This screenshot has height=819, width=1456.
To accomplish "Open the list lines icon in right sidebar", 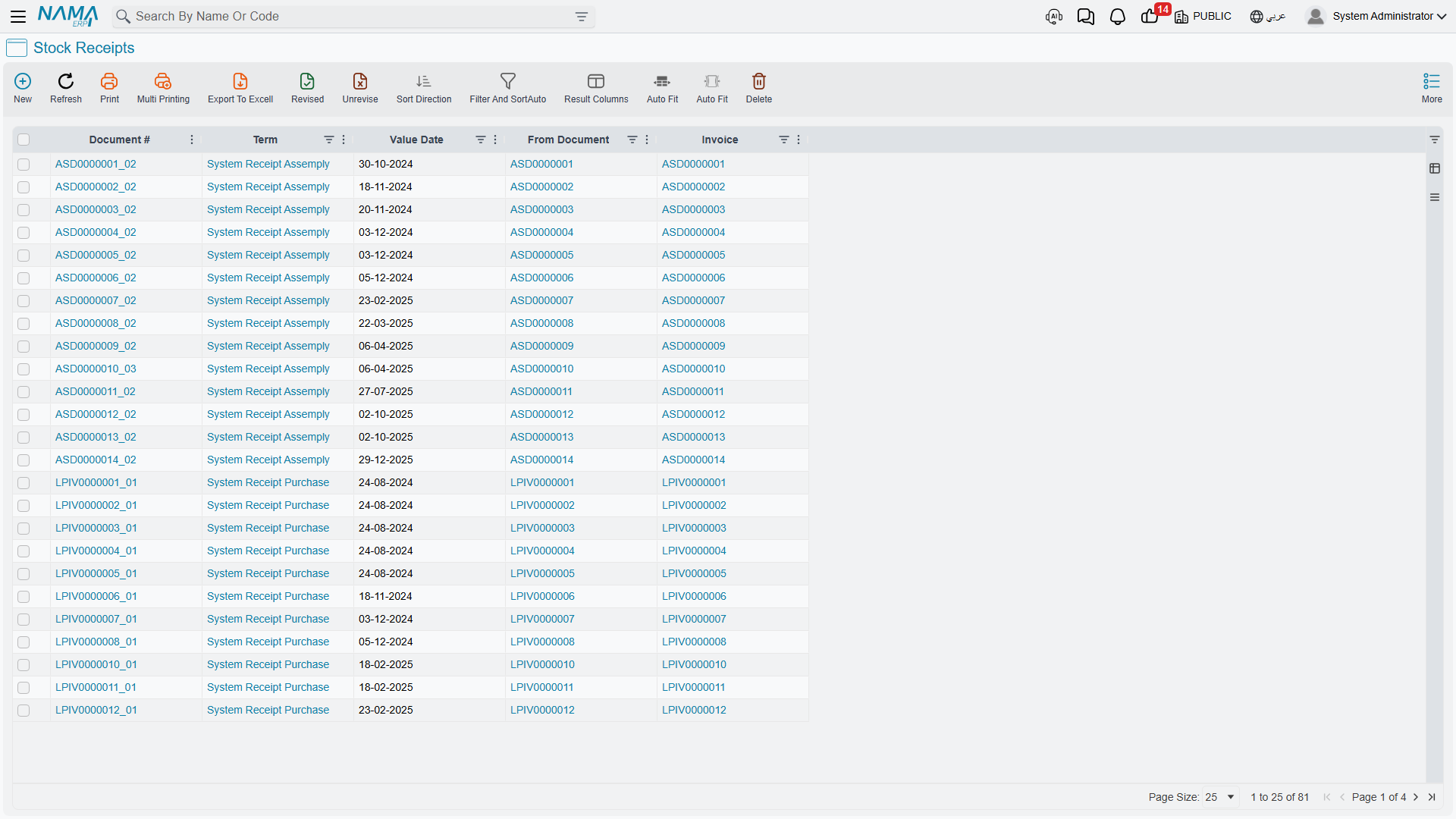I will [x=1435, y=197].
